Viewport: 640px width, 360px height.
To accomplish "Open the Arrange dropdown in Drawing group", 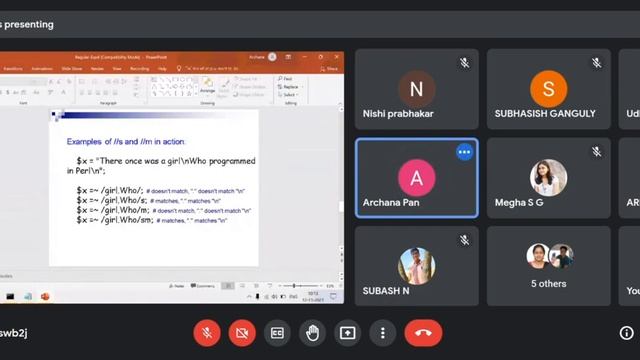I will pyautogui.click(x=207, y=87).
